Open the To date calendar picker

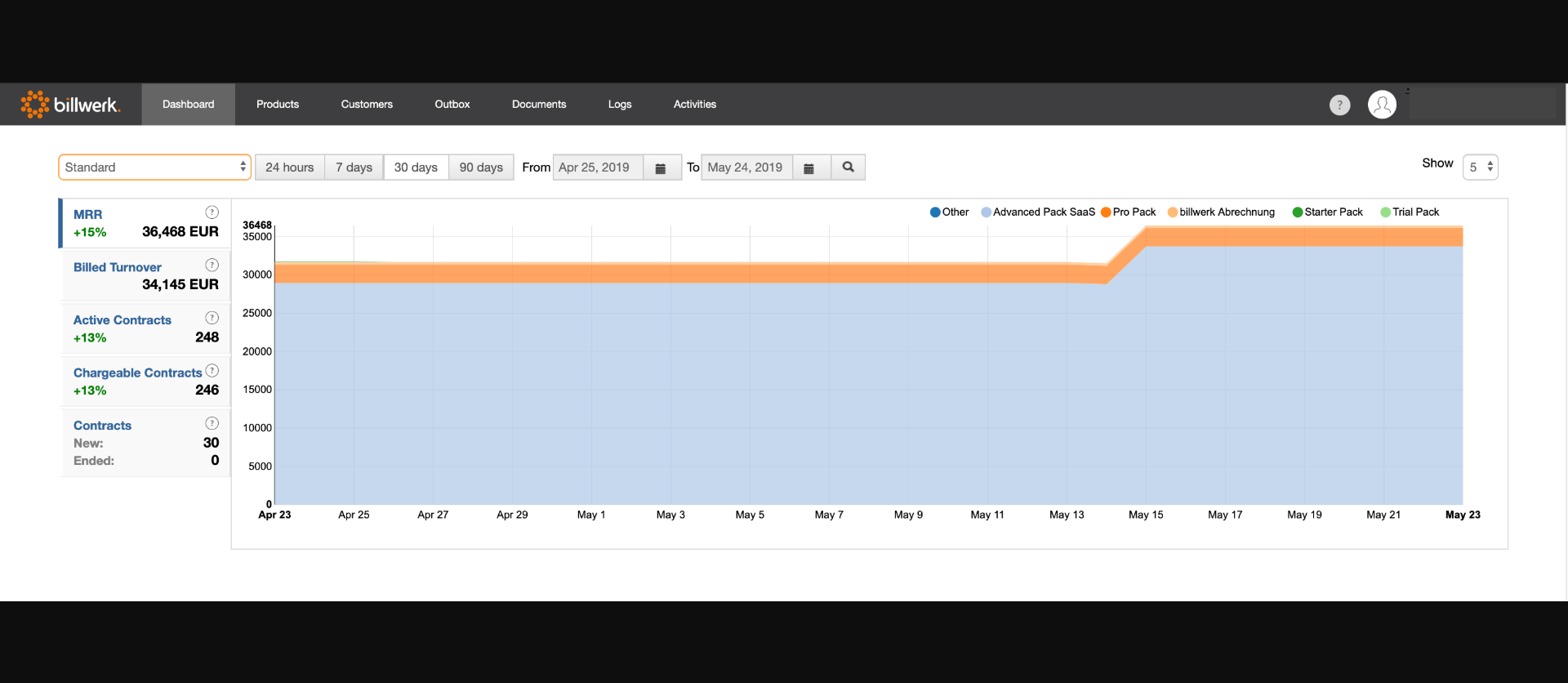(808, 167)
